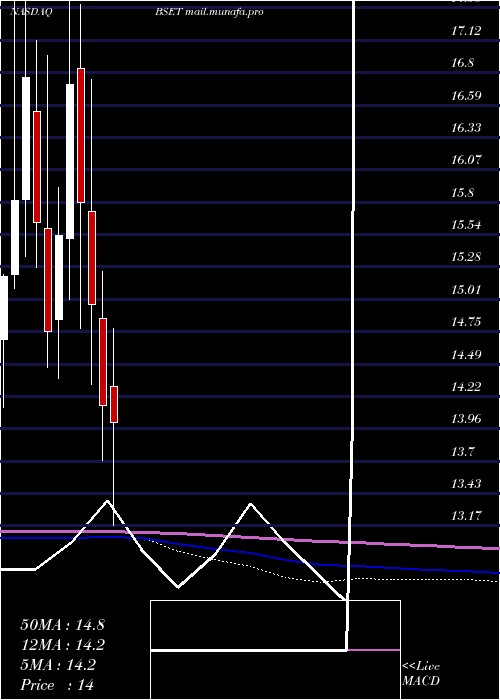Select the 13.7 price axis label

click(462, 452)
